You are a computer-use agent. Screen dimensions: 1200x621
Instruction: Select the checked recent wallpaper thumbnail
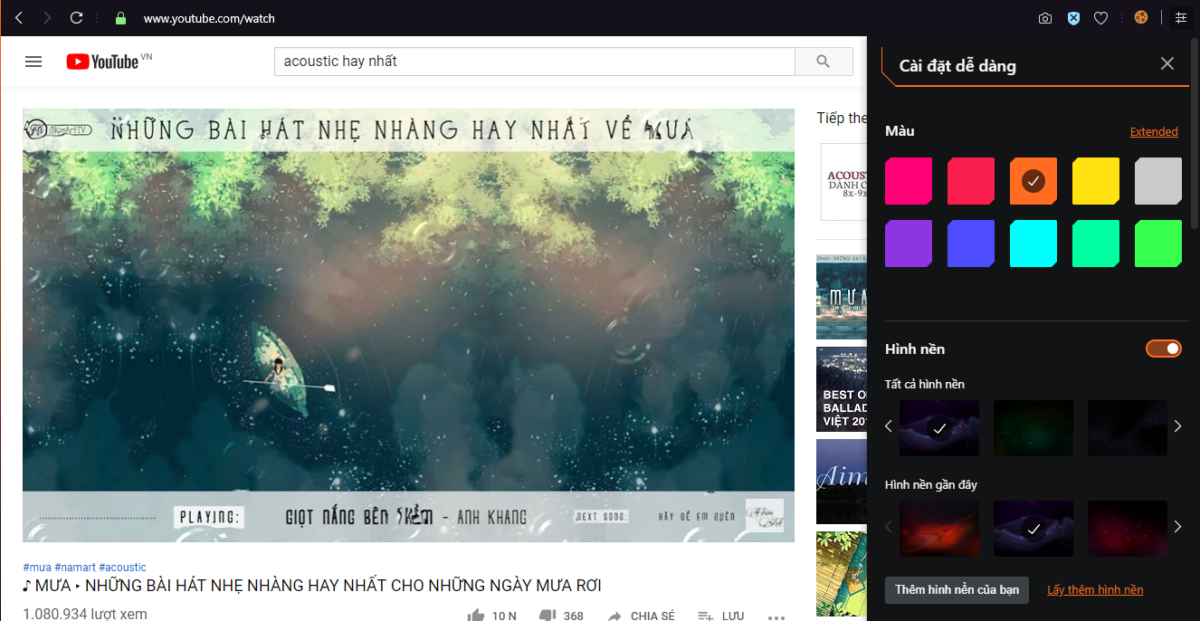coord(1033,528)
